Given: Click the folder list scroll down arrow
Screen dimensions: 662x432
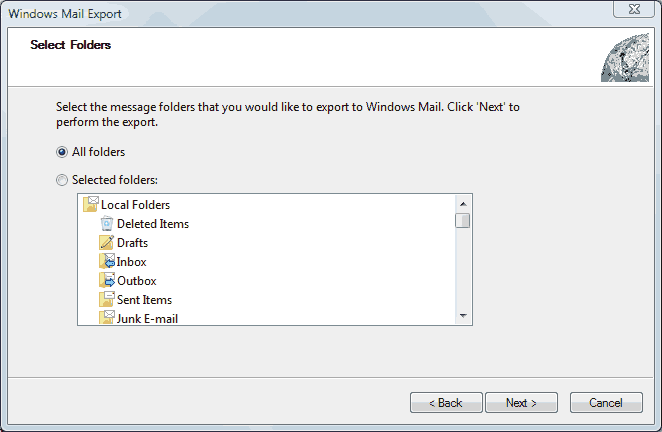Looking at the screenshot, I should point(463,316).
